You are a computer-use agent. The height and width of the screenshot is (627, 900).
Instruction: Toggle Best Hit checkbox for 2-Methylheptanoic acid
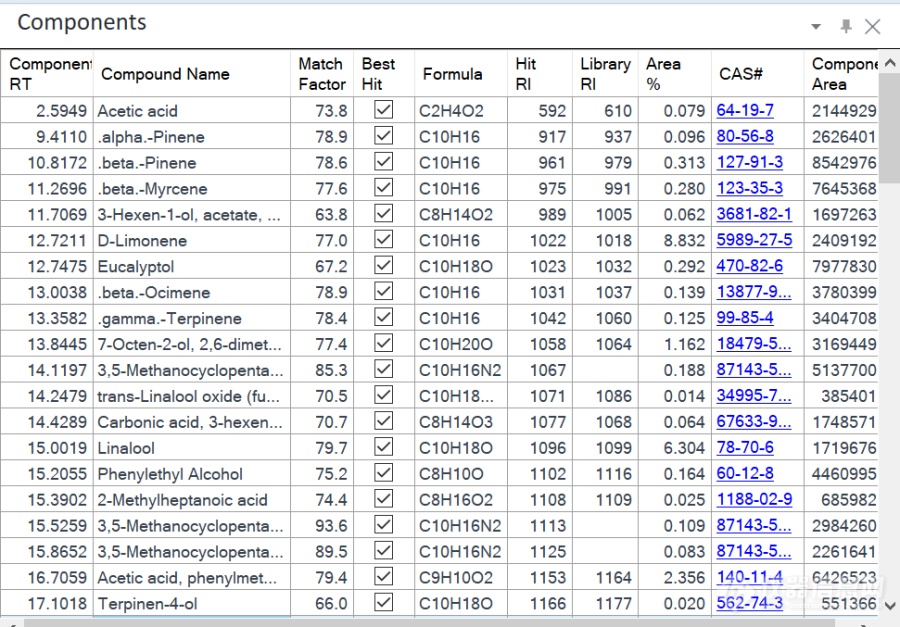tap(383, 498)
